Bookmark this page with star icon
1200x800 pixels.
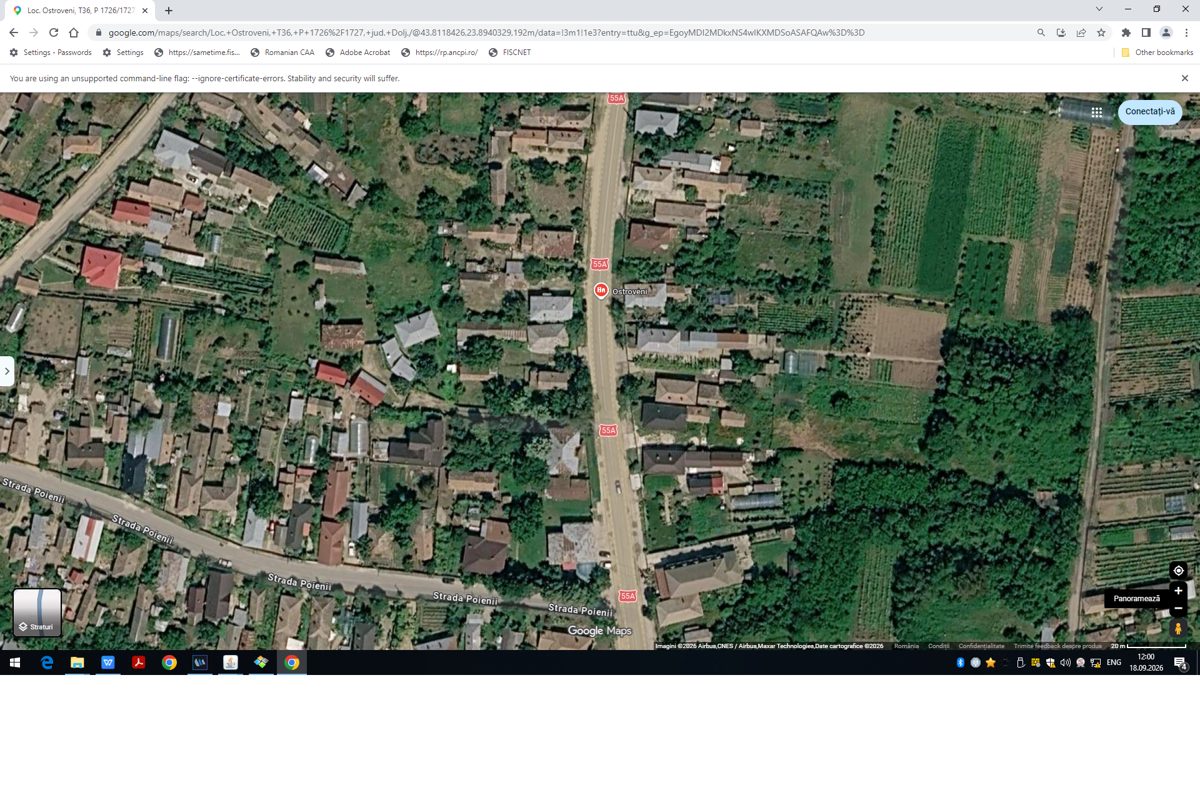pos(1101,32)
